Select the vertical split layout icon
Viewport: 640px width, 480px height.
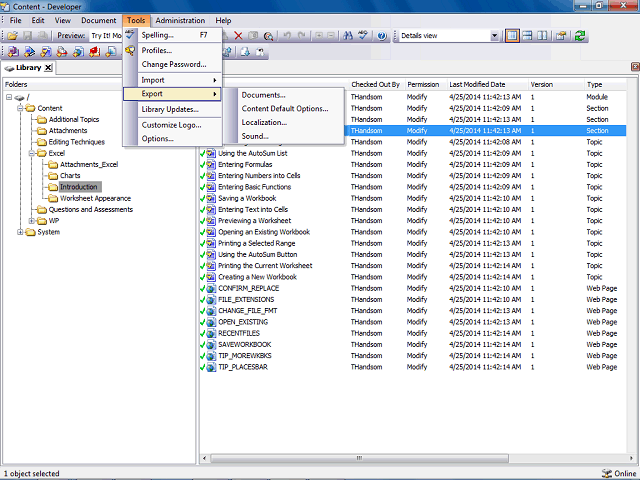point(542,36)
